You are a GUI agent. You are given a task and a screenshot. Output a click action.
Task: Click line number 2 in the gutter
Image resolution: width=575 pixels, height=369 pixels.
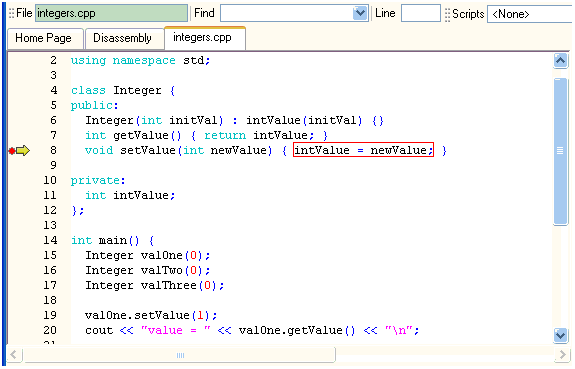pyautogui.click(x=54, y=60)
